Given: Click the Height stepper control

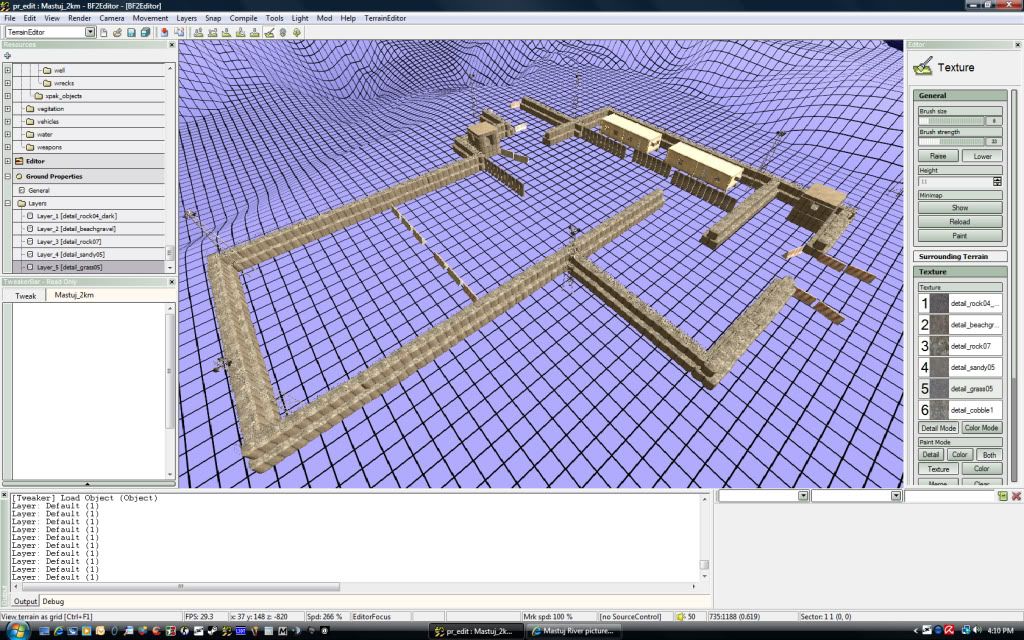Looking at the screenshot, I should (997, 182).
